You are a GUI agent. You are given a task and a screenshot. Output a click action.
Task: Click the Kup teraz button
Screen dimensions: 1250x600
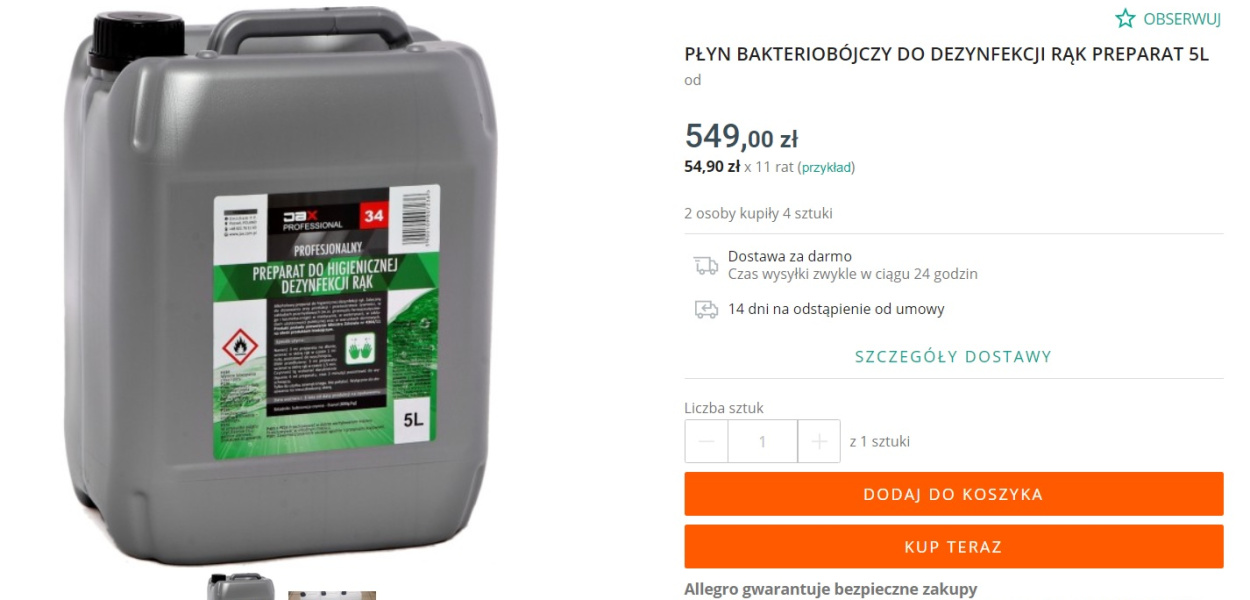click(x=954, y=547)
